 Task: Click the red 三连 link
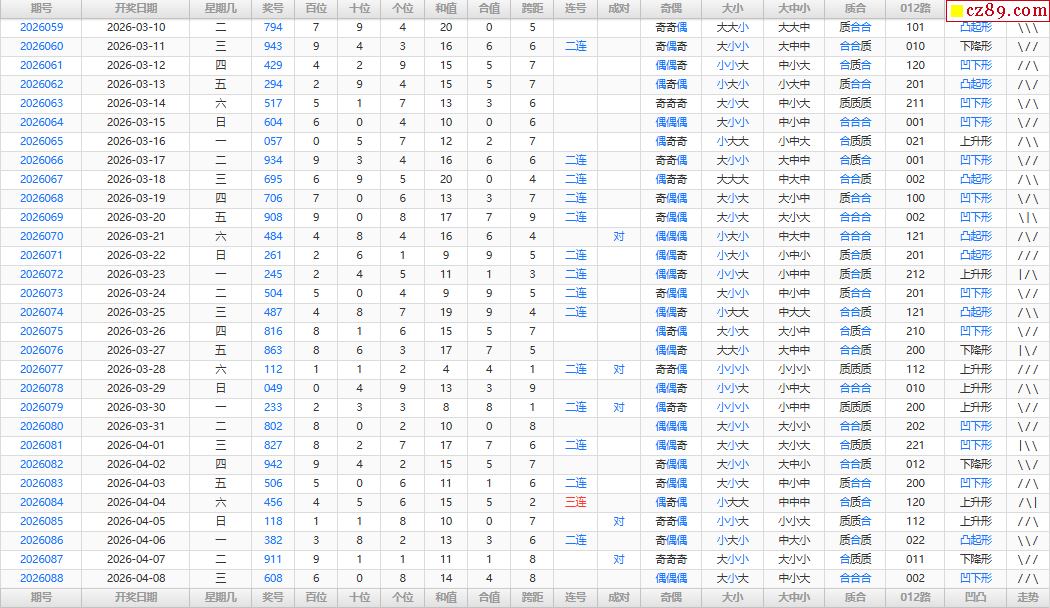pyautogui.click(x=575, y=502)
